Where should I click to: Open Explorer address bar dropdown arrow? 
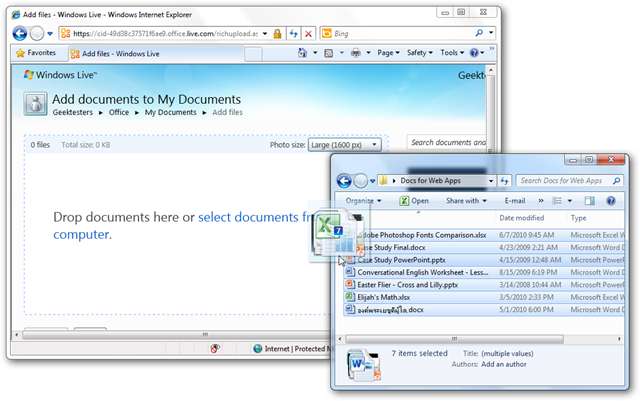[491, 181]
